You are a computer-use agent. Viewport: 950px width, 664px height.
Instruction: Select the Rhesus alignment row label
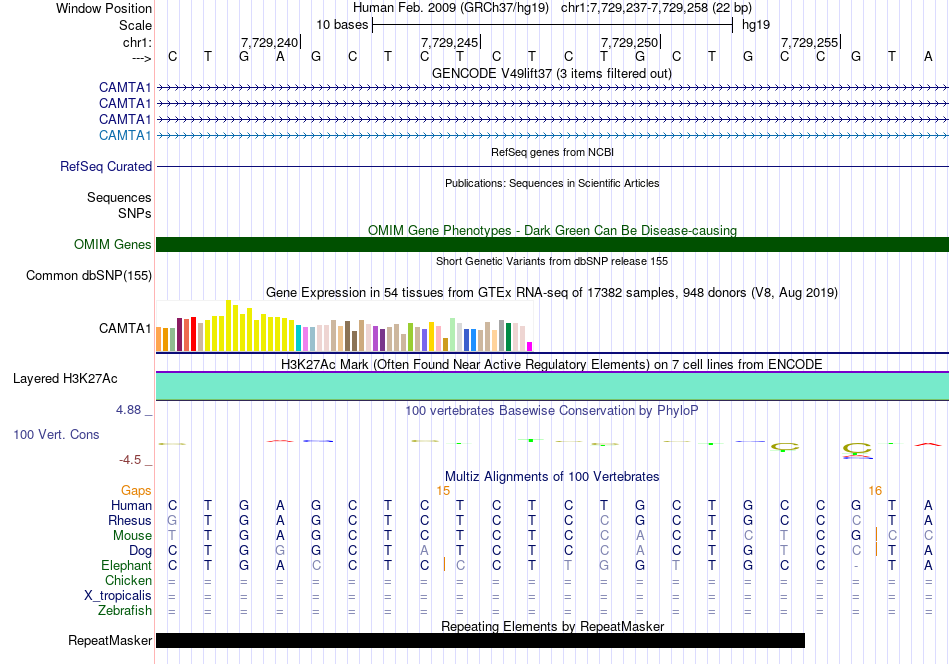tap(130, 520)
